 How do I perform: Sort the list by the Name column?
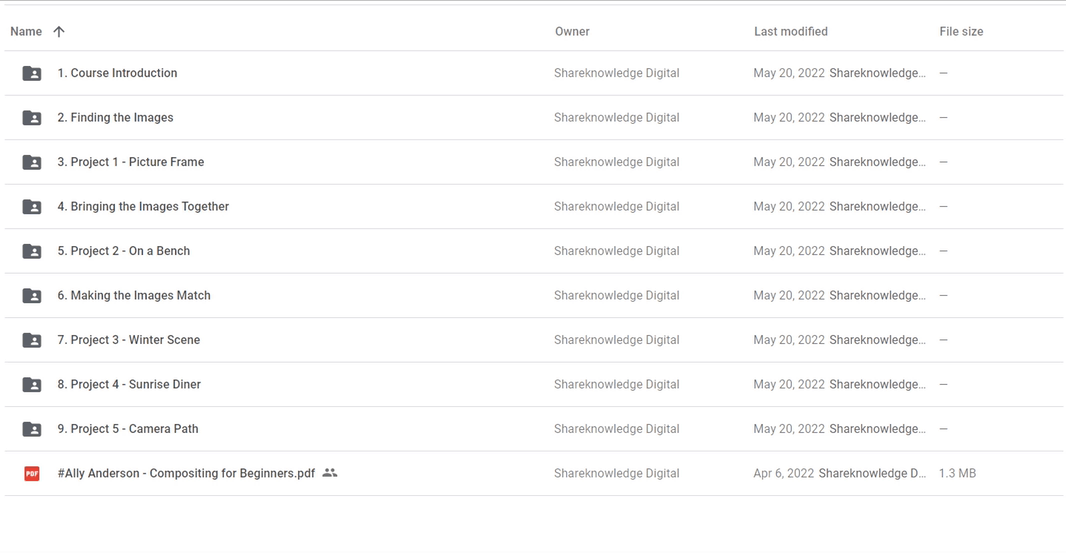(x=26, y=32)
